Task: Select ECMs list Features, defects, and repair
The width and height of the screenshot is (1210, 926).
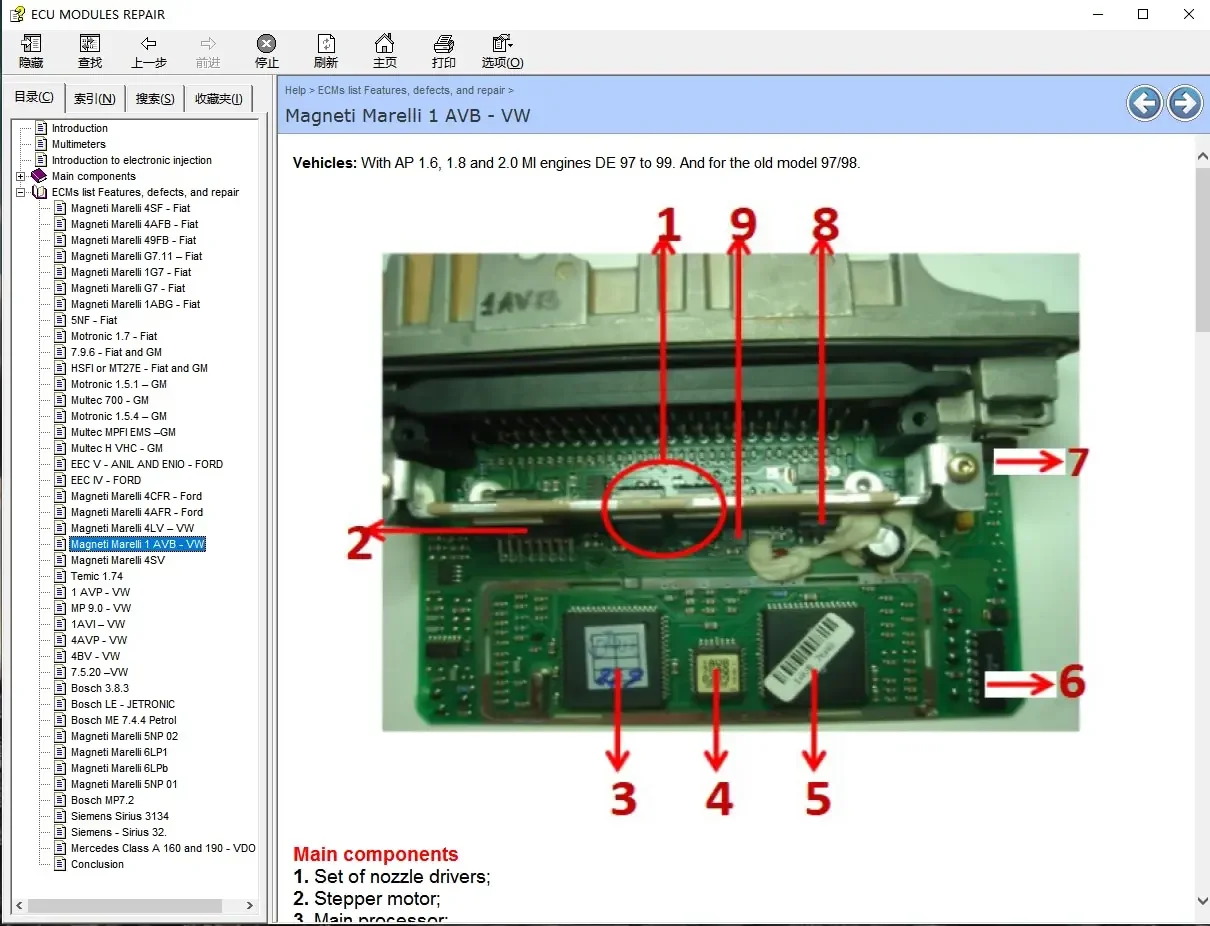Action: (145, 192)
